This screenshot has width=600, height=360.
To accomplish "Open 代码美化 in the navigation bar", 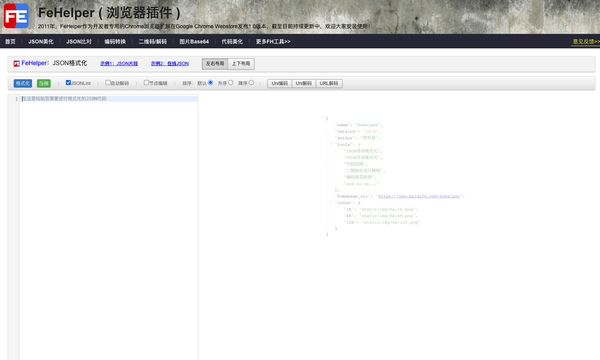I will click(232, 41).
